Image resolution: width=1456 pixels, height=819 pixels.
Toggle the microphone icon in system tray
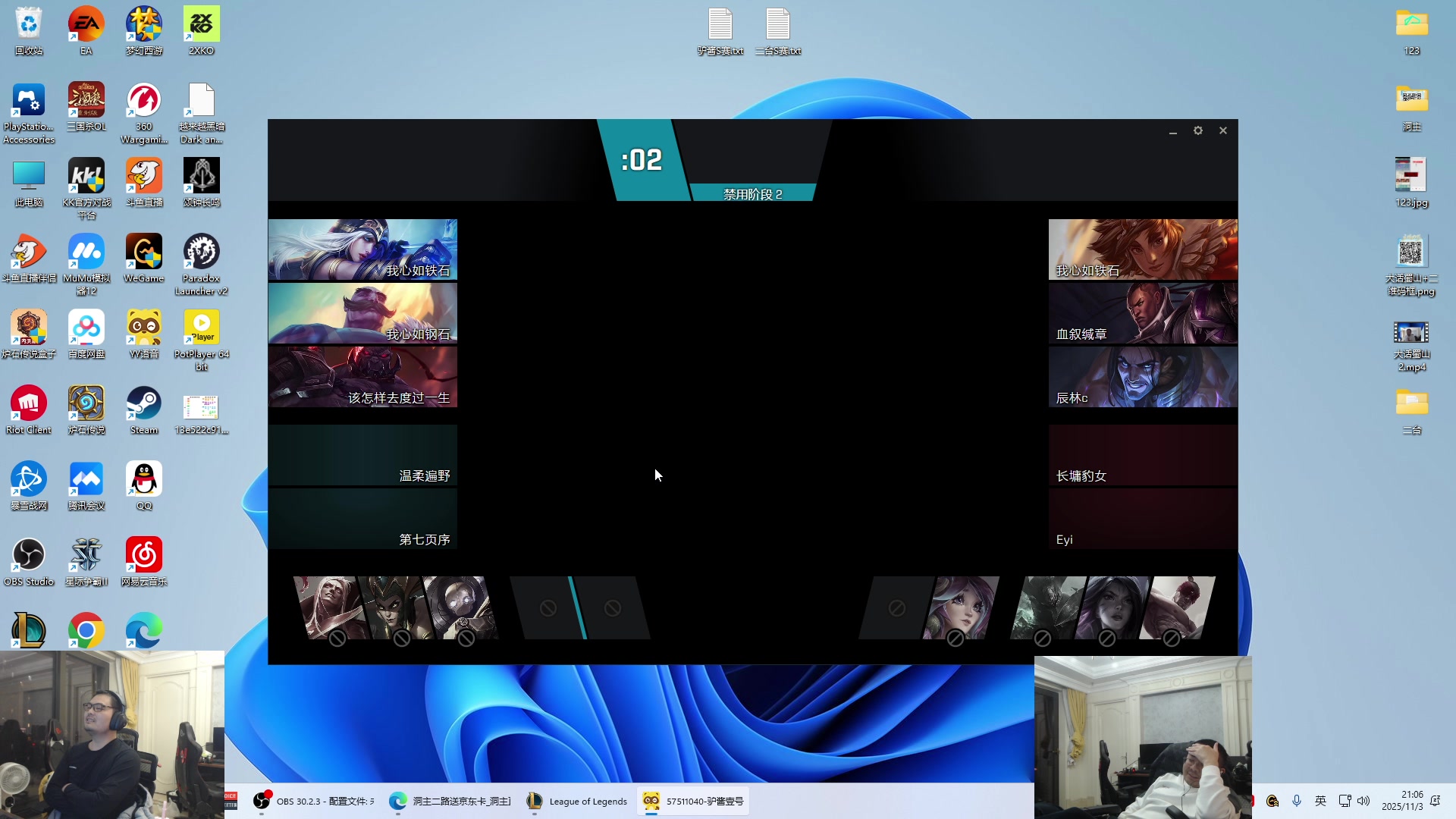coord(1297,801)
